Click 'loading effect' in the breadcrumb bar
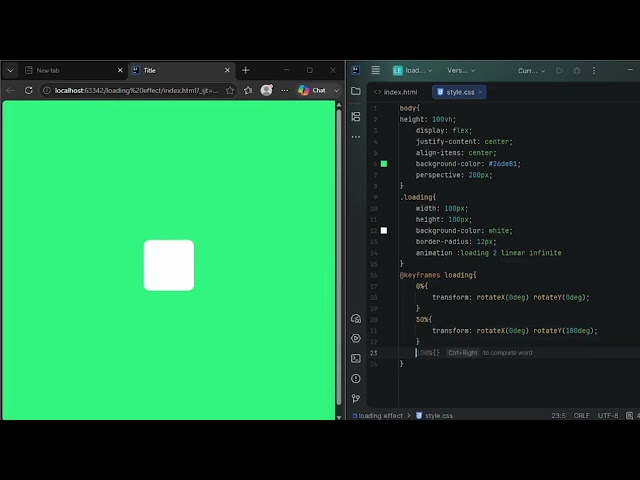The height and width of the screenshot is (480, 640). click(378, 416)
